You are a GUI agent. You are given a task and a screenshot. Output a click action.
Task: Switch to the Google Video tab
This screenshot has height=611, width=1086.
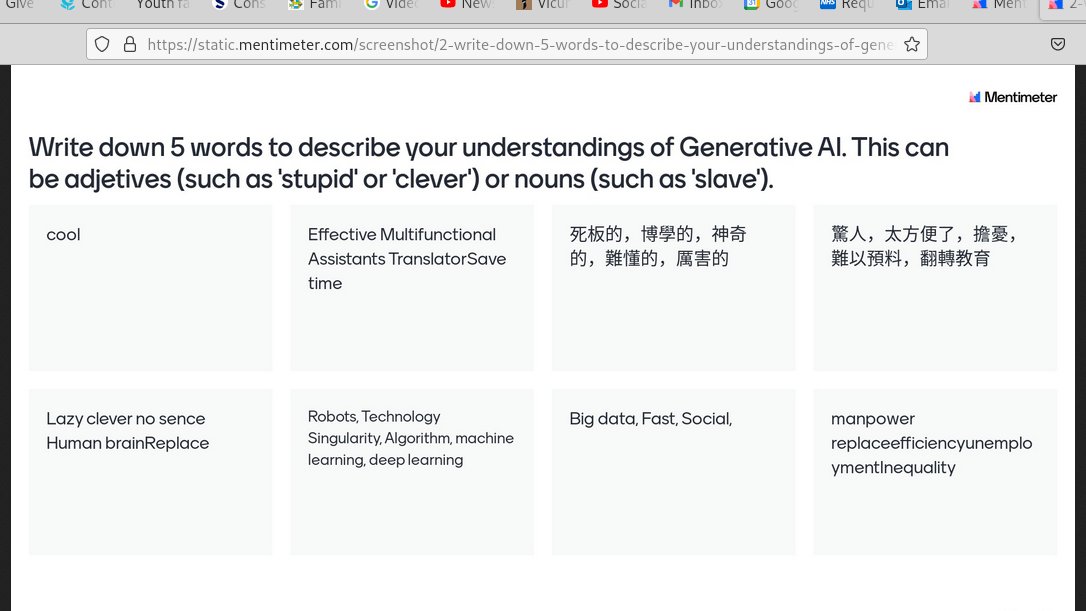click(x=391, y=5)
